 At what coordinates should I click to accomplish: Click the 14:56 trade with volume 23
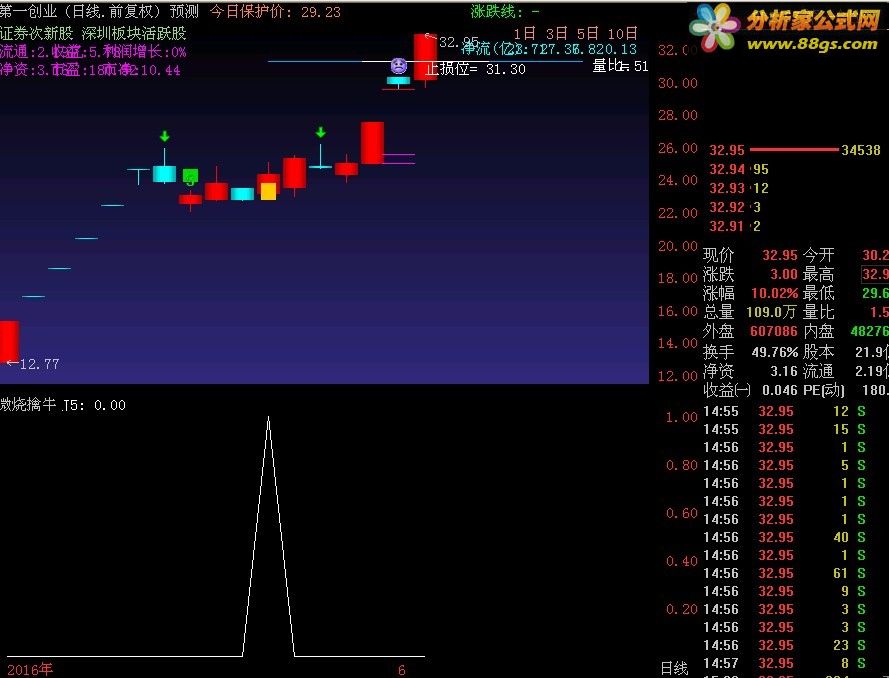click(x=785, y=646)
